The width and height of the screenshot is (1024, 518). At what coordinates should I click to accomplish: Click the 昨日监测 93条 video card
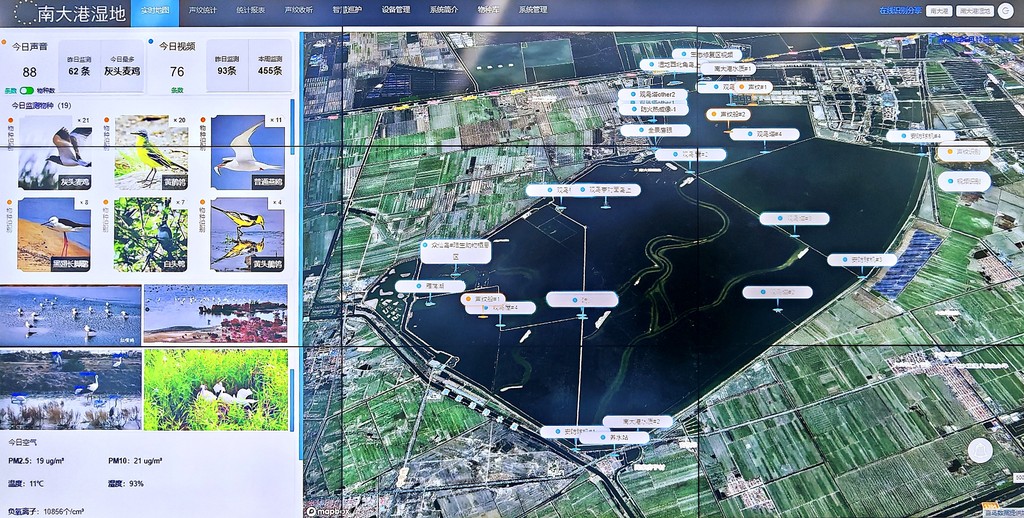tap(227, 65)
